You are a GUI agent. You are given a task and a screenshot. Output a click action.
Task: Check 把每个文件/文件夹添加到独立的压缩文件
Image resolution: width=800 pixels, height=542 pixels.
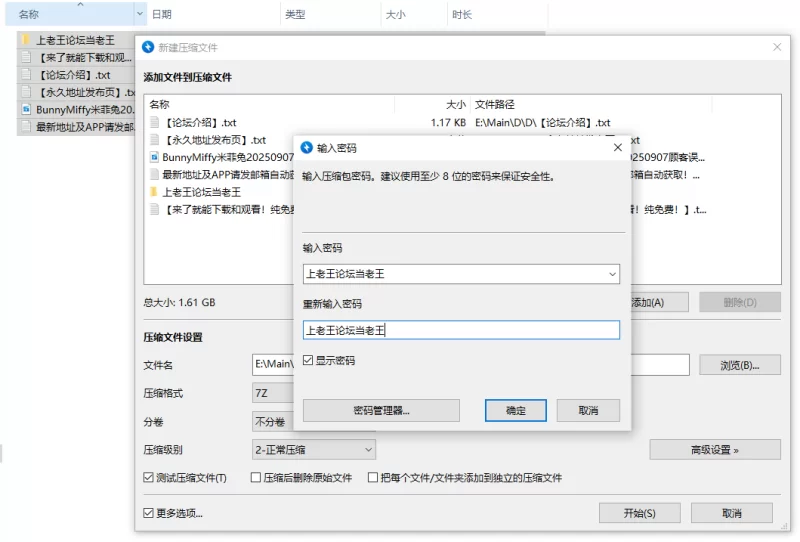(x=373, y=477)
